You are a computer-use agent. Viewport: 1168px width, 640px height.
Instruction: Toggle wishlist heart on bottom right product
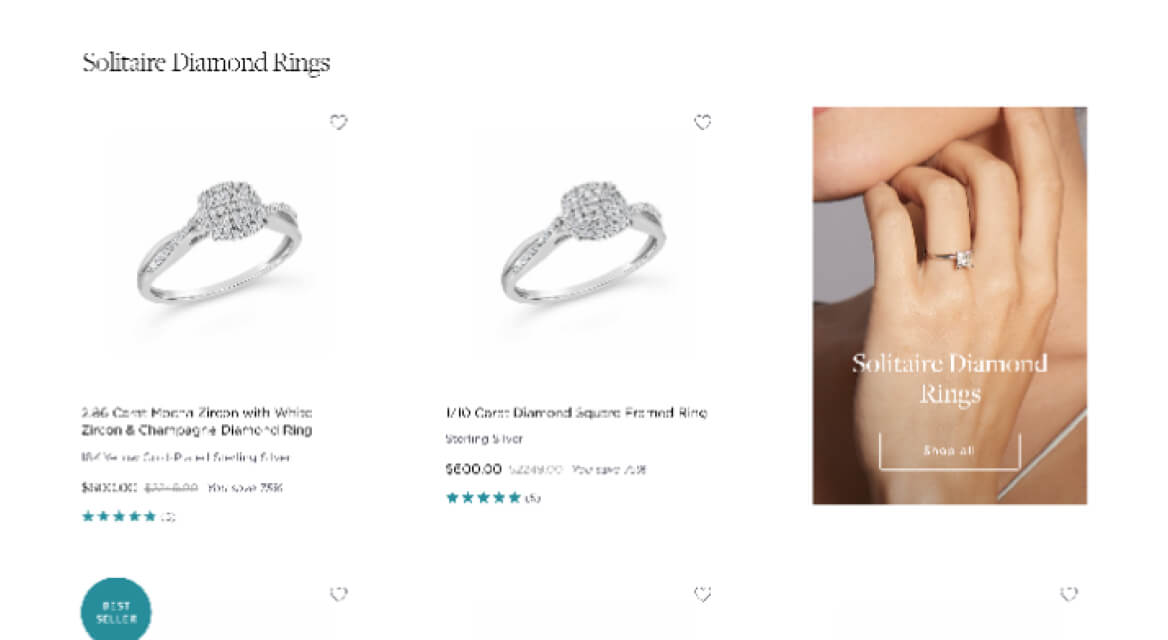tap(1069, 594)
